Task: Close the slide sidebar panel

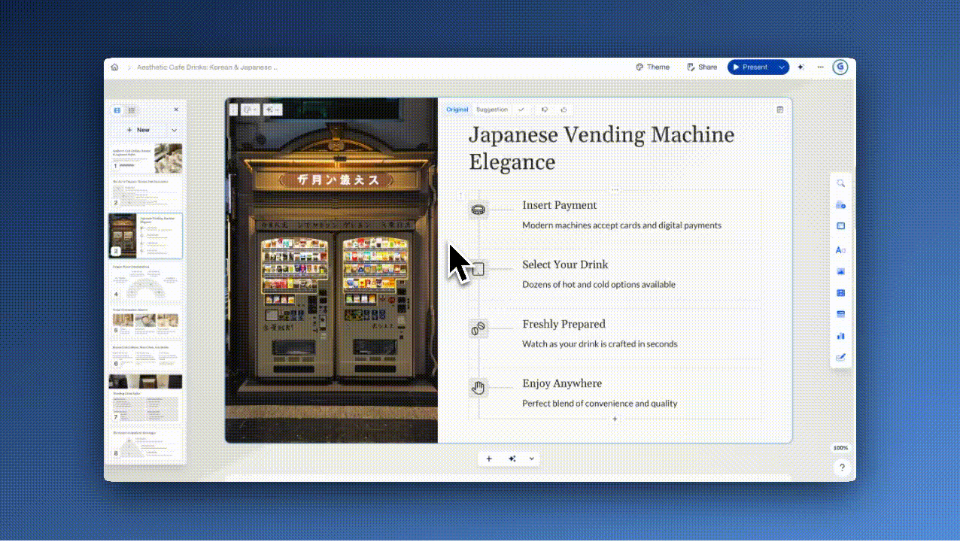Action: (x=176, y=110)
